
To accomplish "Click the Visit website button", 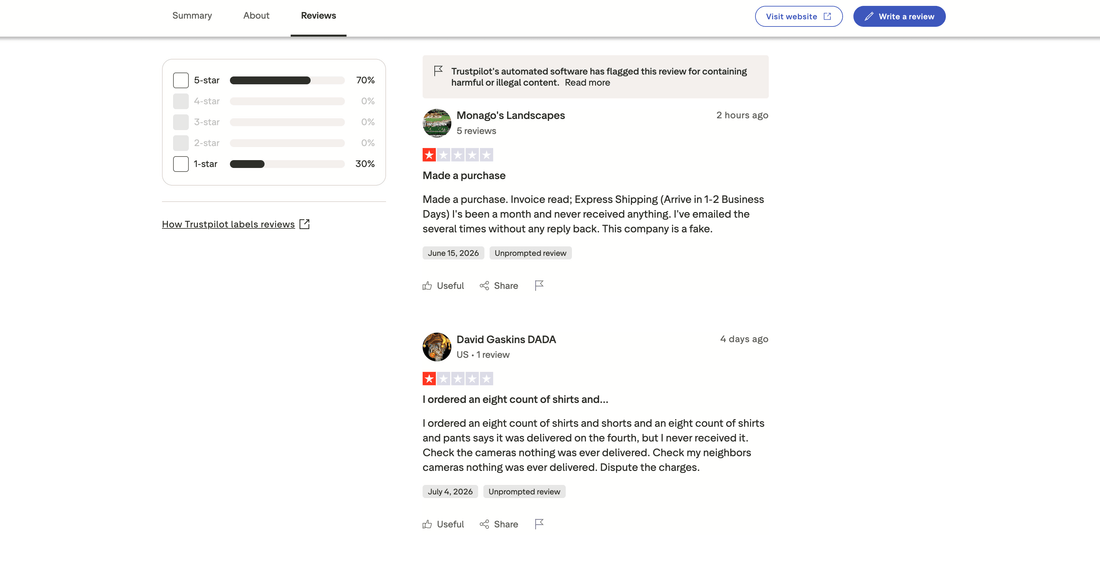I will tap(798, 16).
